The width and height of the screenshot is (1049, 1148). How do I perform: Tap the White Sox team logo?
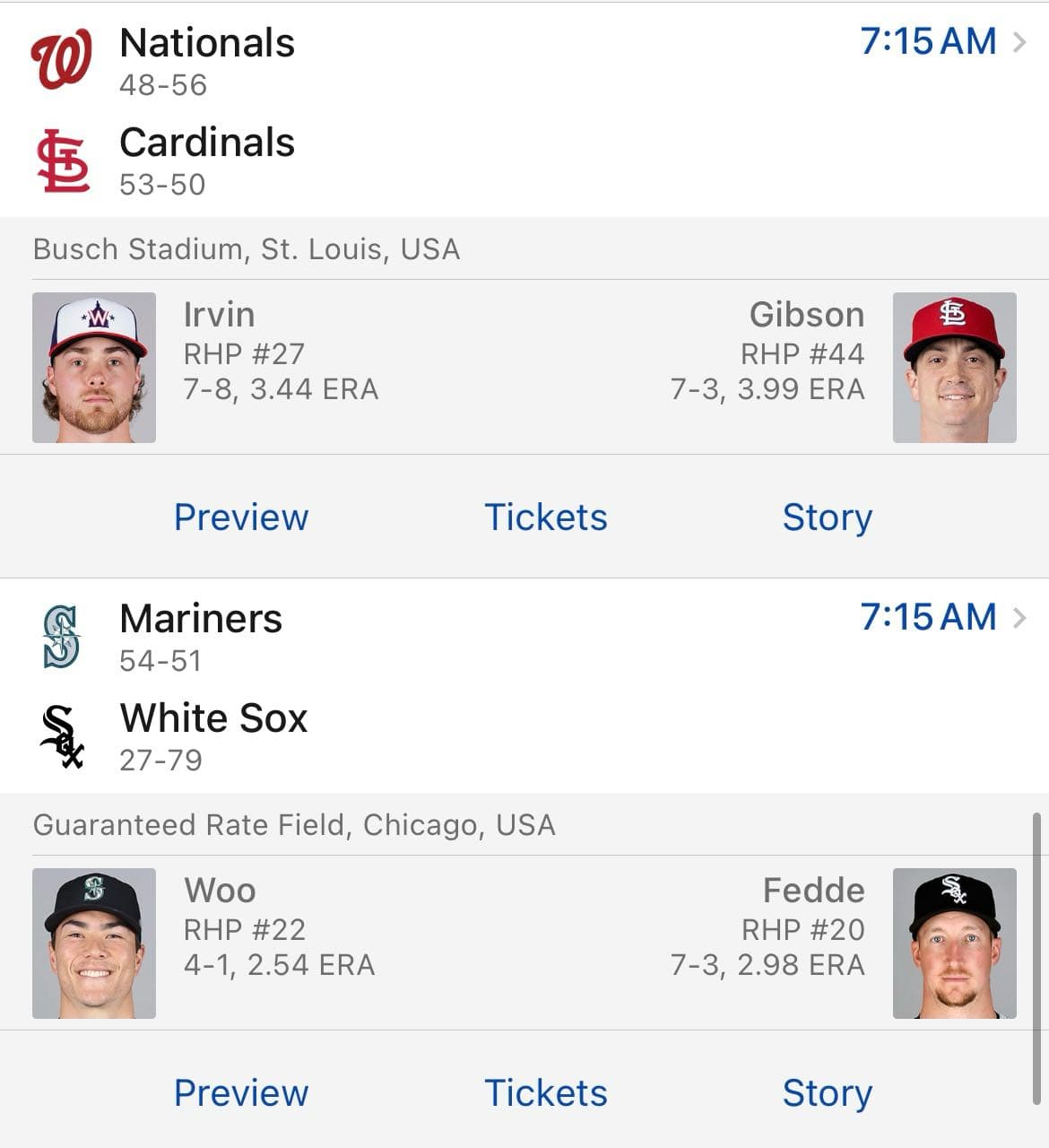(x=63, y=737)
